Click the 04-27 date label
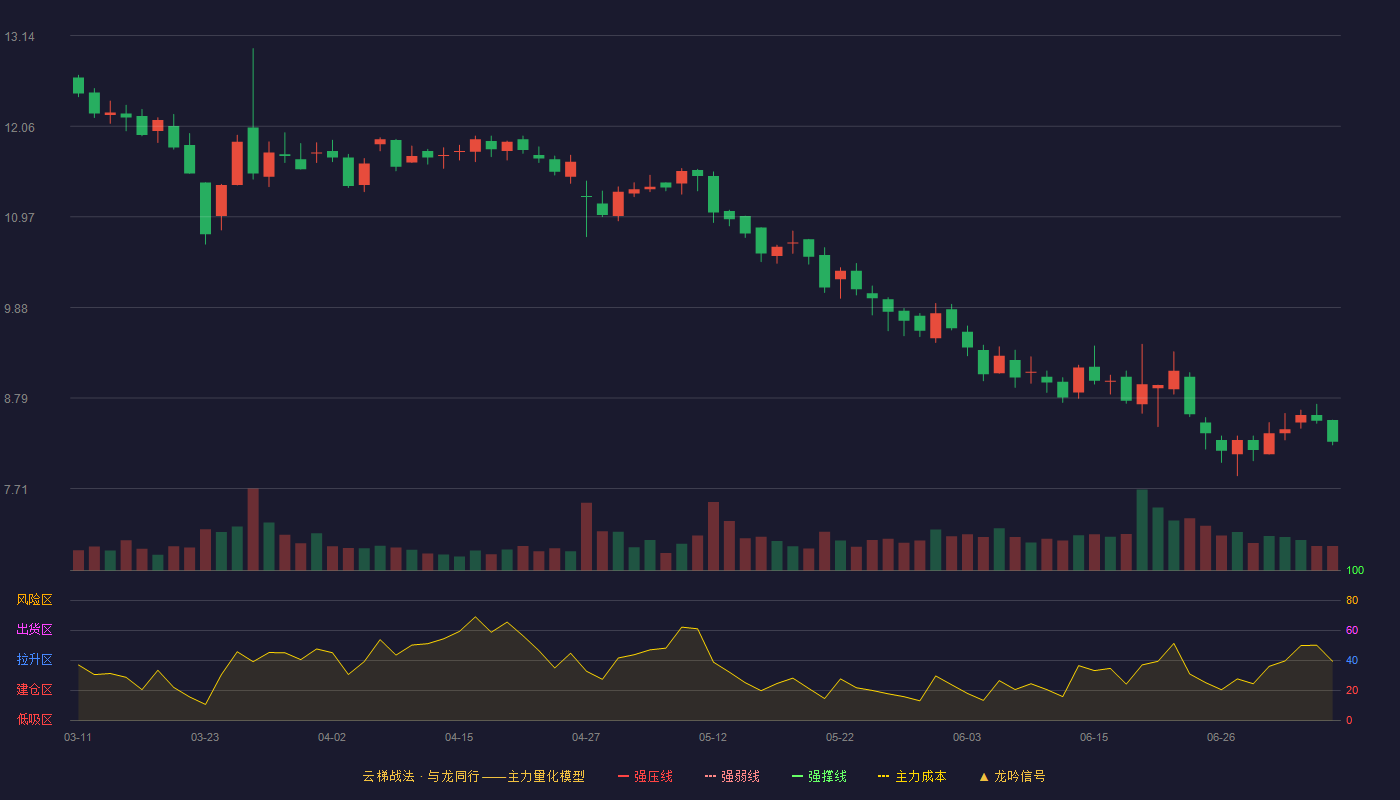1400x800 pixels. coord(586,737)
